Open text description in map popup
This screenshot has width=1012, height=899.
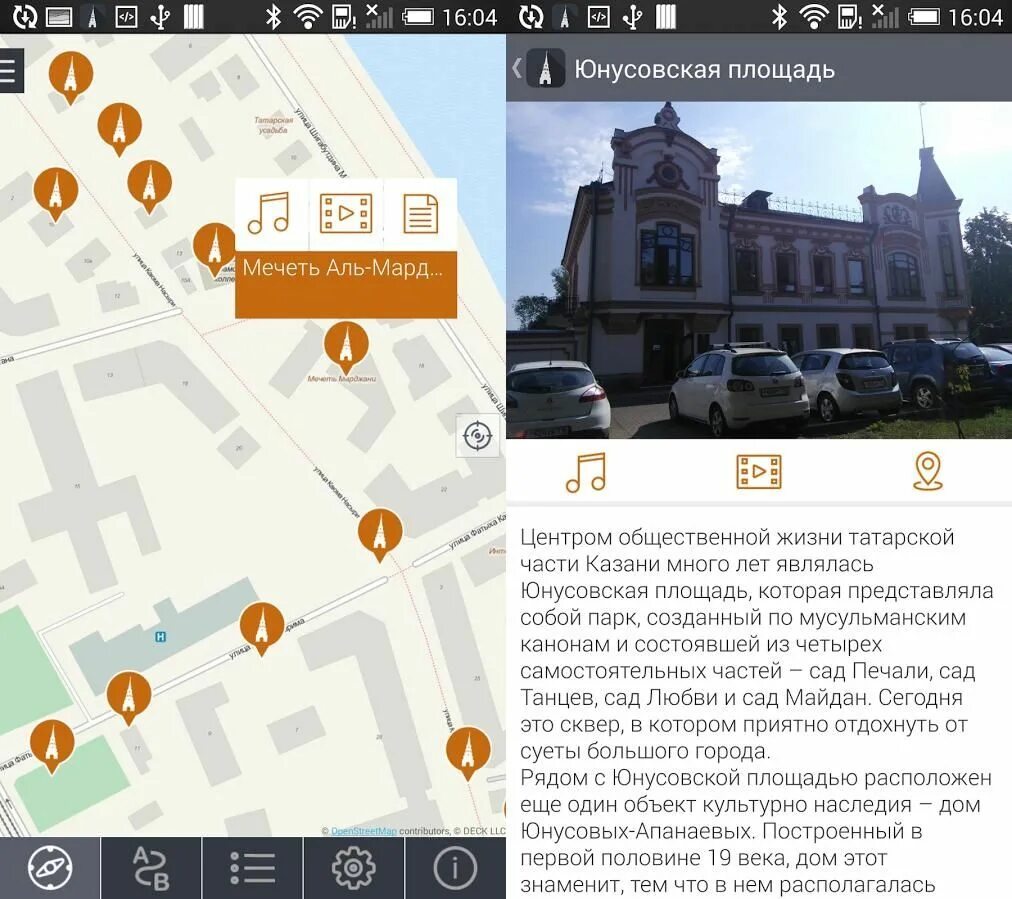point(421,214)
